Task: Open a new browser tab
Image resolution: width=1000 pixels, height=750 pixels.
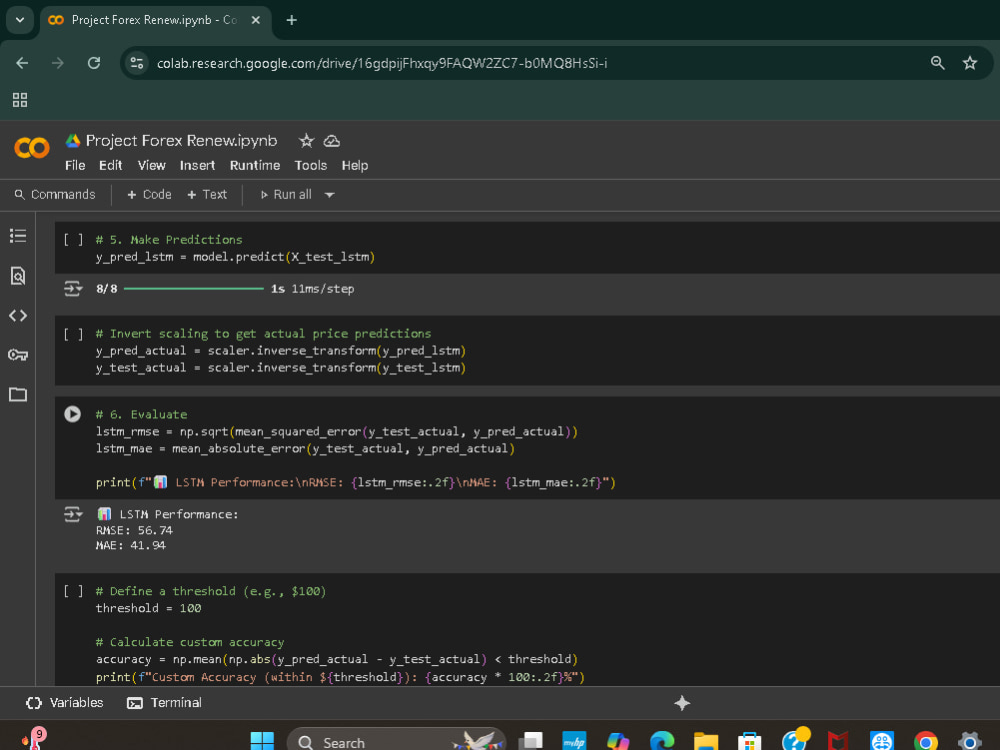Action: click(x=291, y=20)
